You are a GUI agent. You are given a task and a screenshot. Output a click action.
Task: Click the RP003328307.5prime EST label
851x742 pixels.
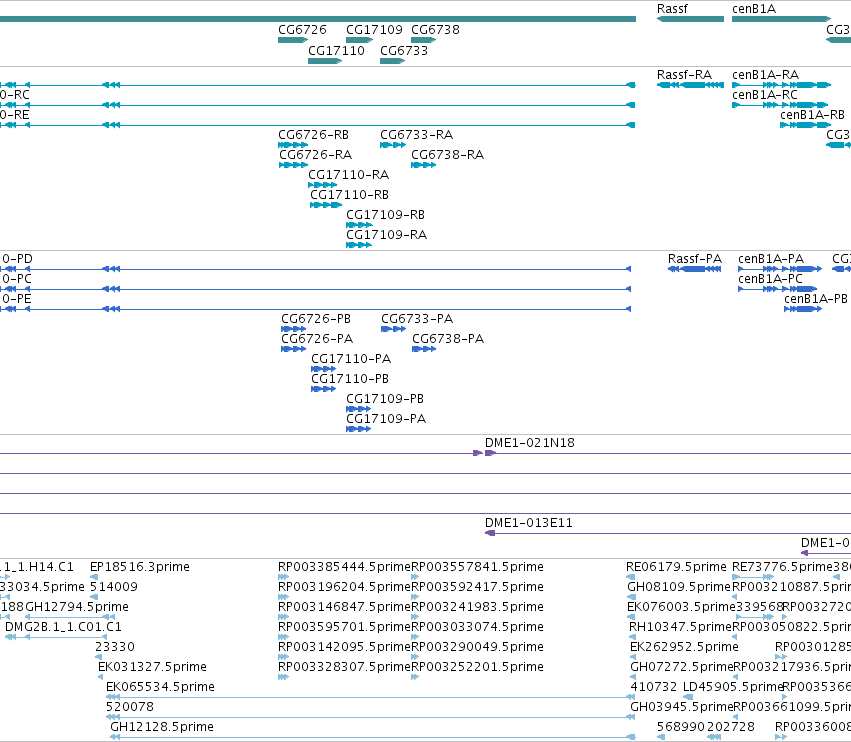click(x=344, y=667)
